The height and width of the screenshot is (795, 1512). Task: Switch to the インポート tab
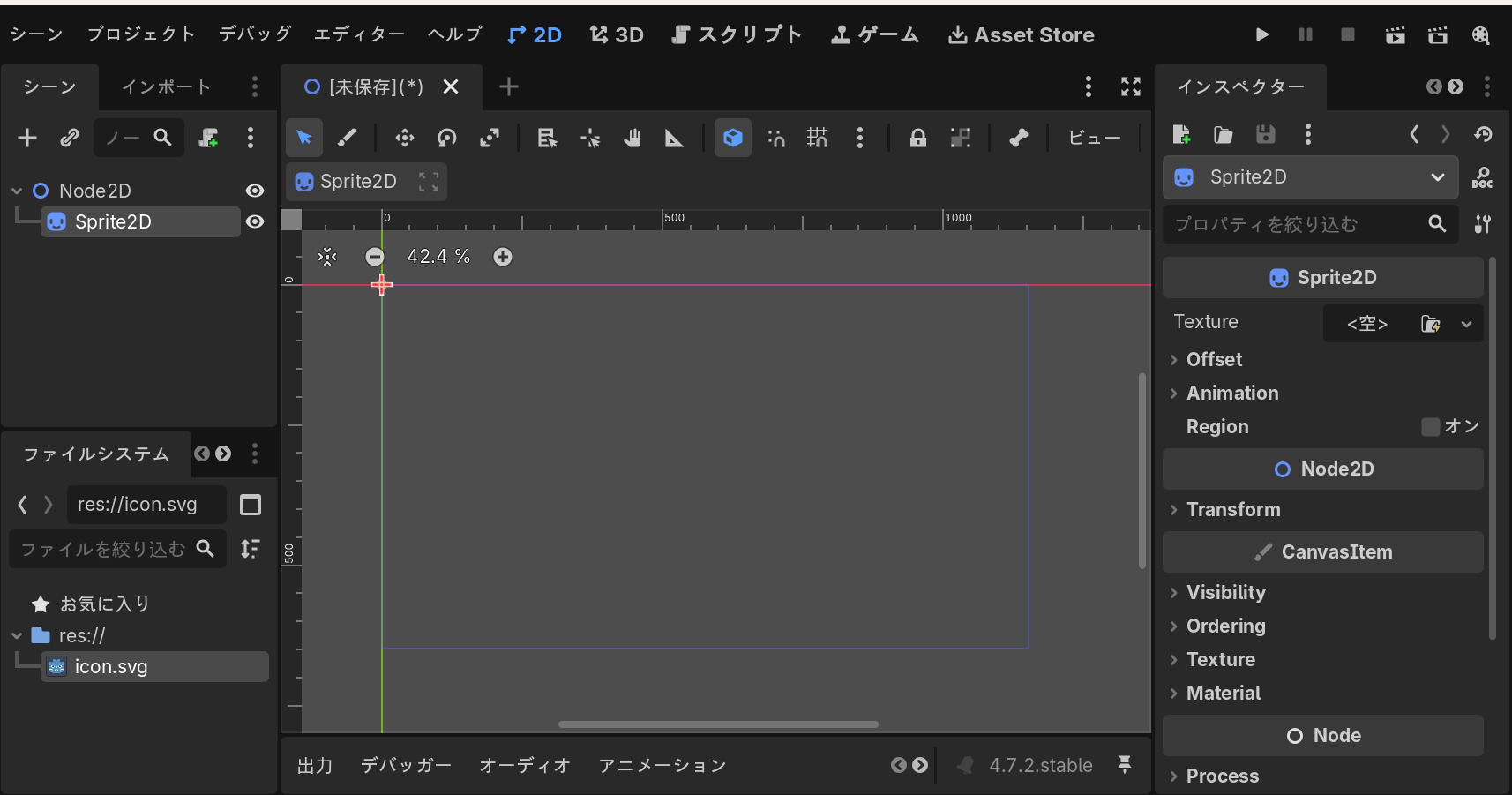[x=166, y=87]
